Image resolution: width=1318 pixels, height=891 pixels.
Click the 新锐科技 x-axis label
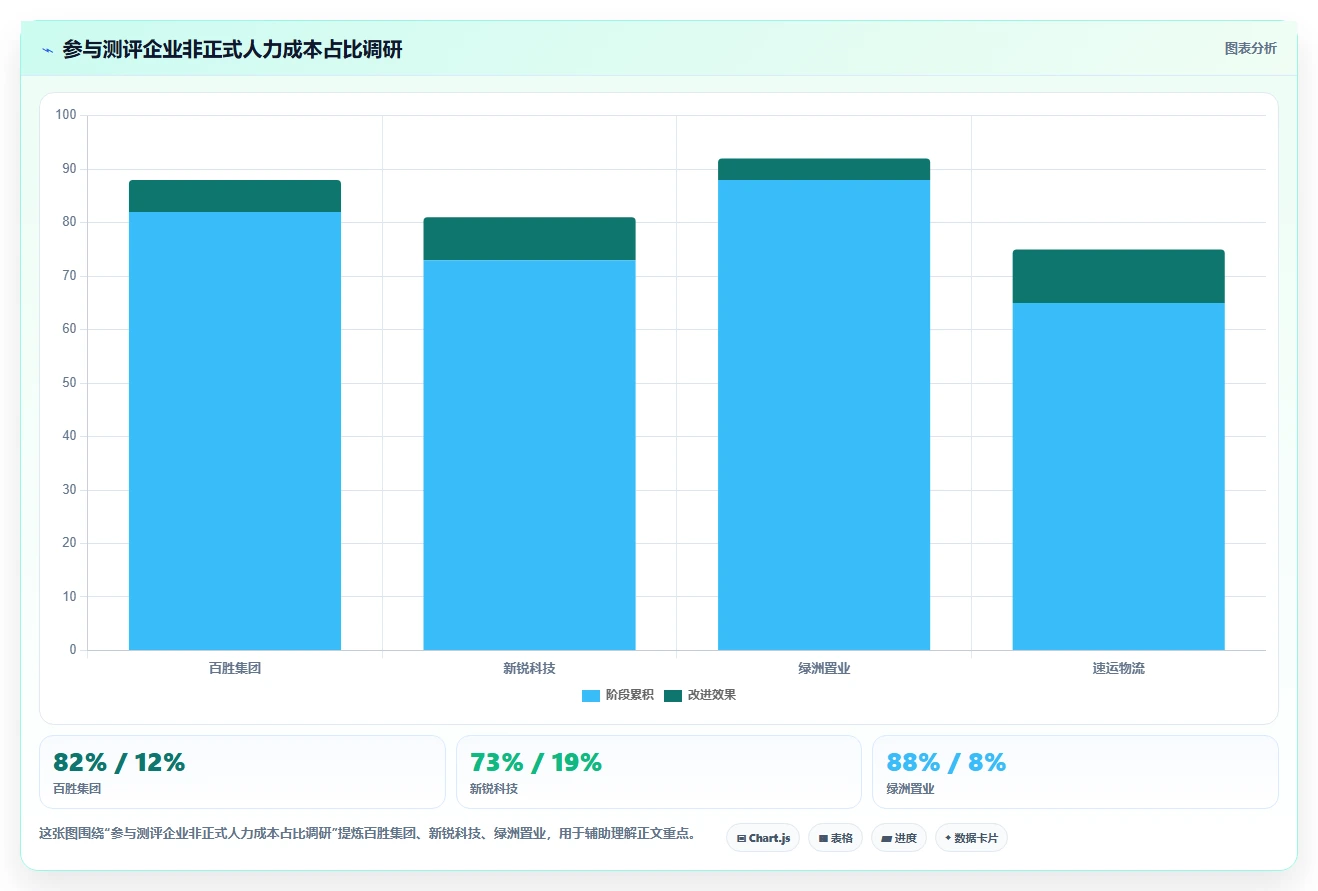click(x=529, y=668)
